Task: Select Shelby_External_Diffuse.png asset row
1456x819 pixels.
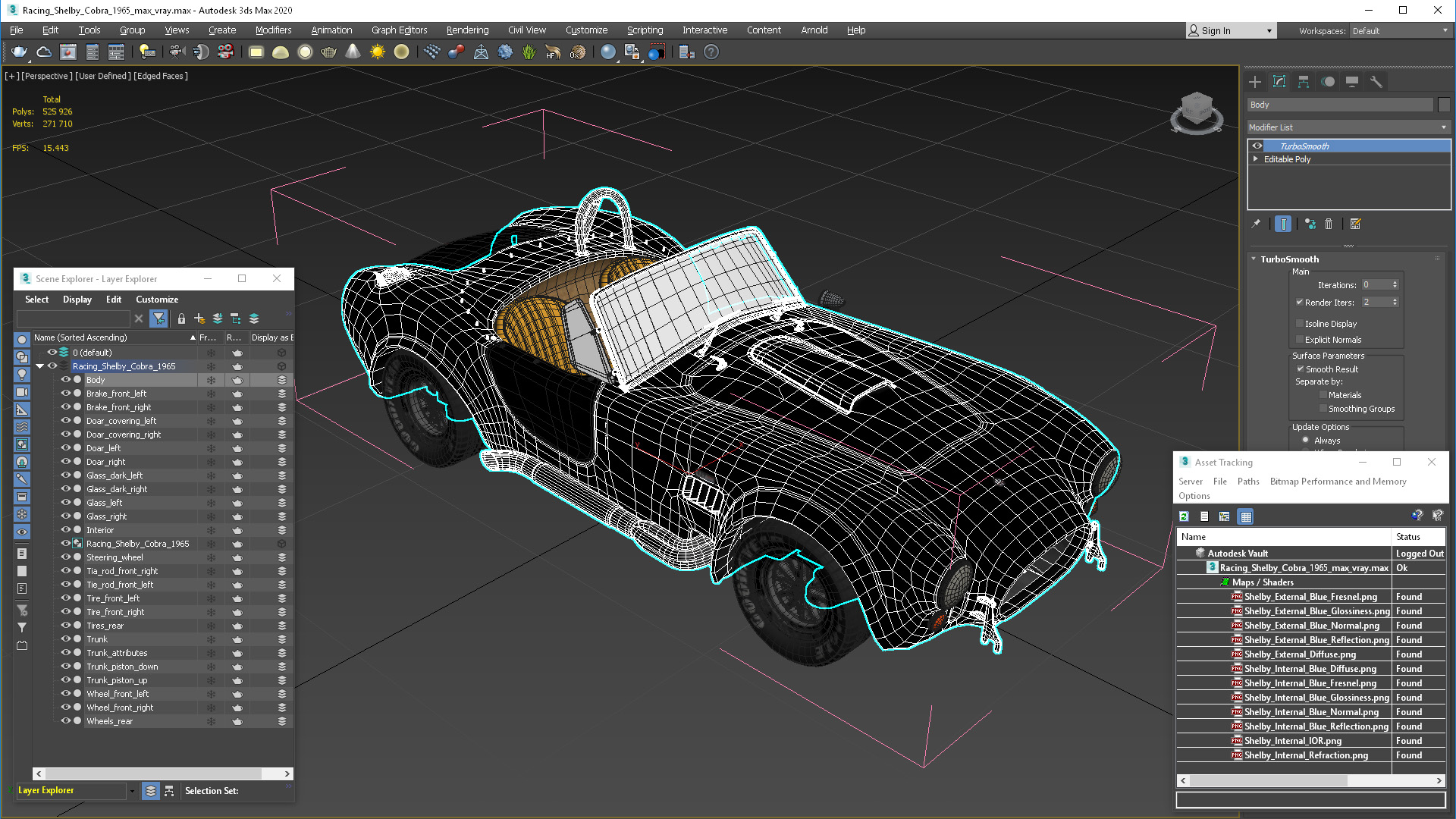Action: (x=1310, y=654)
